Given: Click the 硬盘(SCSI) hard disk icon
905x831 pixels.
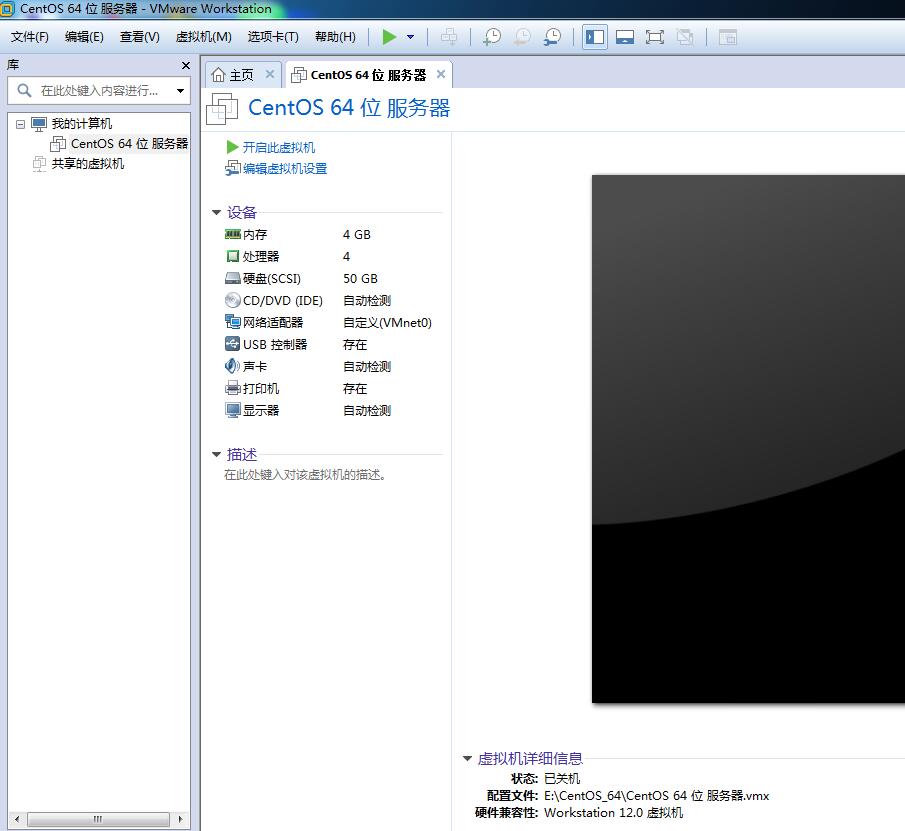Looking at the screenshot, I should tap(233, 278).
